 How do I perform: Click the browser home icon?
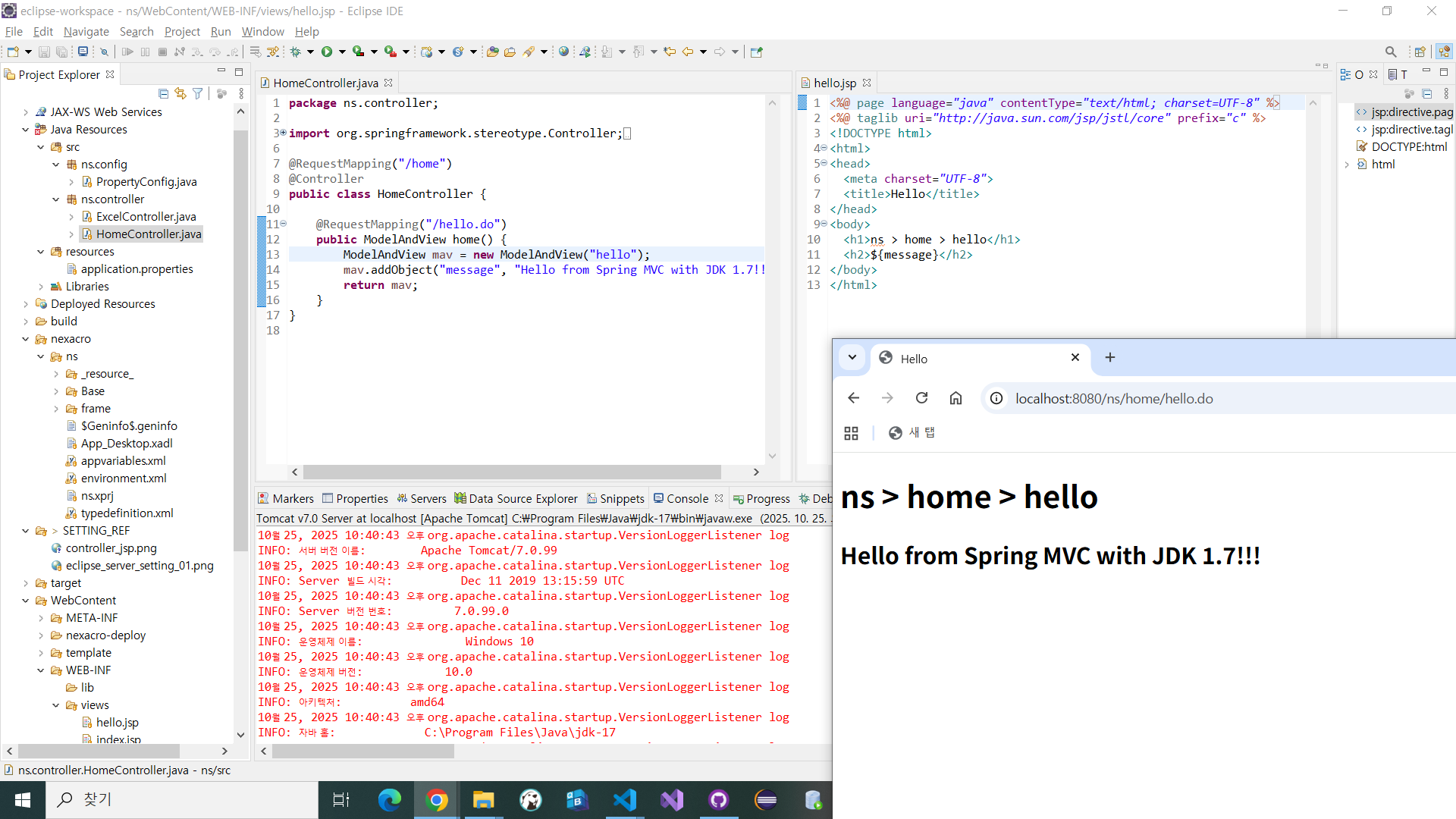click(x=955, y=398)
